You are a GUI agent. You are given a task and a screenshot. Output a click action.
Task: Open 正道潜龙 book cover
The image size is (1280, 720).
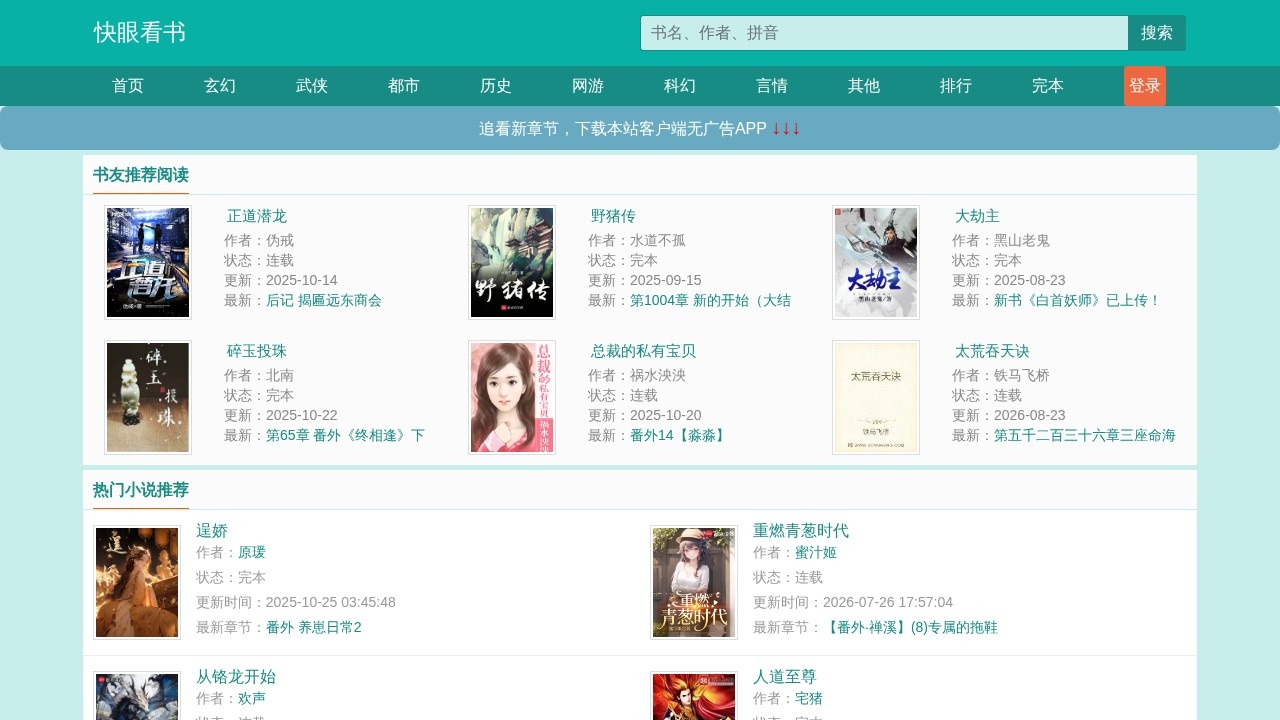[x=148, y=262]
